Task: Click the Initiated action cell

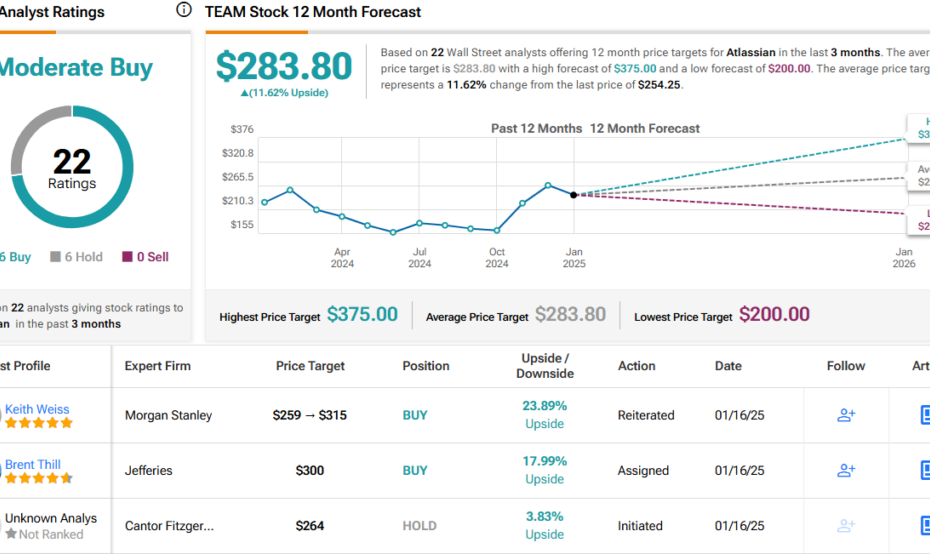Action: (639, 526)
